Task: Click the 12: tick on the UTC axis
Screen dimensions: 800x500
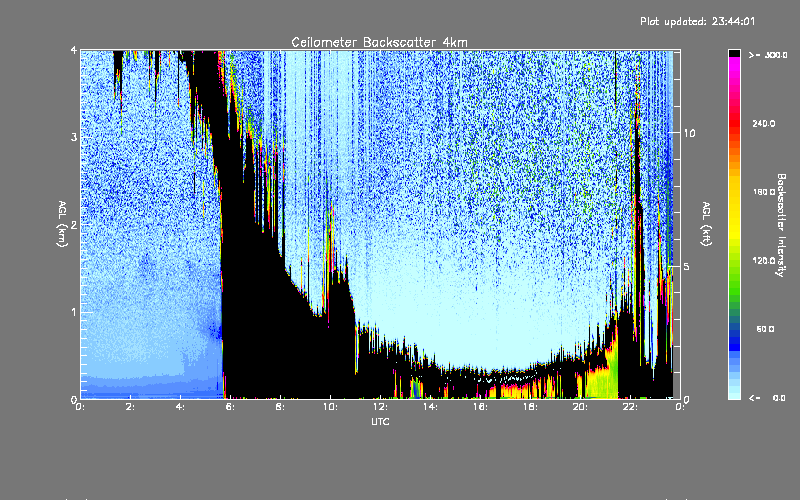Action: click(380, 407)
